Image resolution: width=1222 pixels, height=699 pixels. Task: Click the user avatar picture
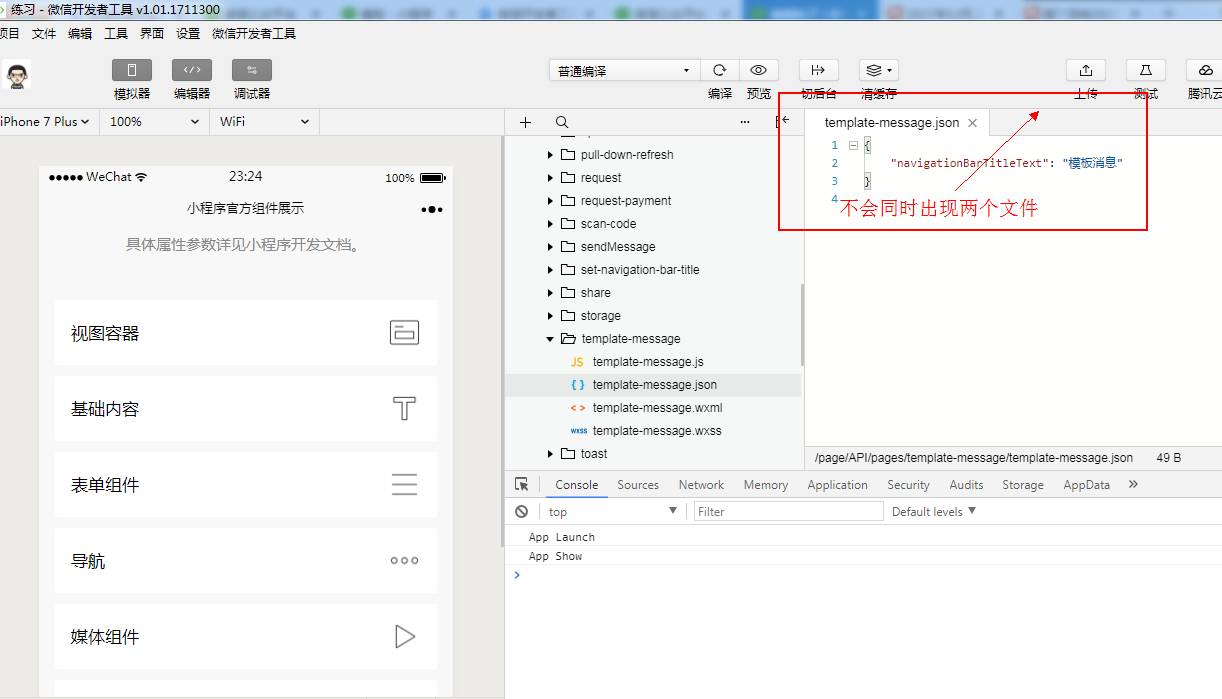point(16,75)
